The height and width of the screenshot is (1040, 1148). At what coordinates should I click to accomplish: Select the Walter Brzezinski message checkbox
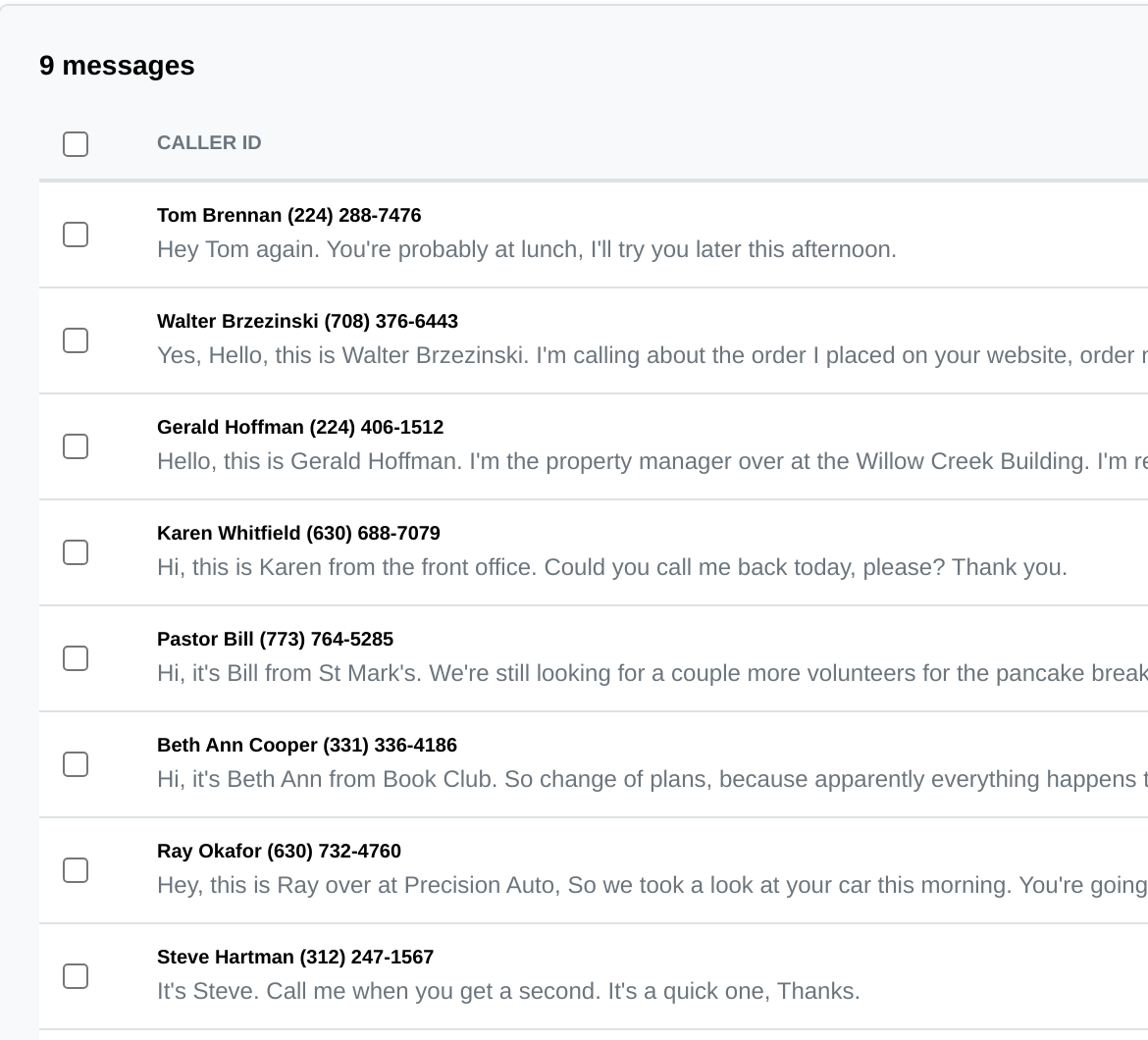click(76, 340)
